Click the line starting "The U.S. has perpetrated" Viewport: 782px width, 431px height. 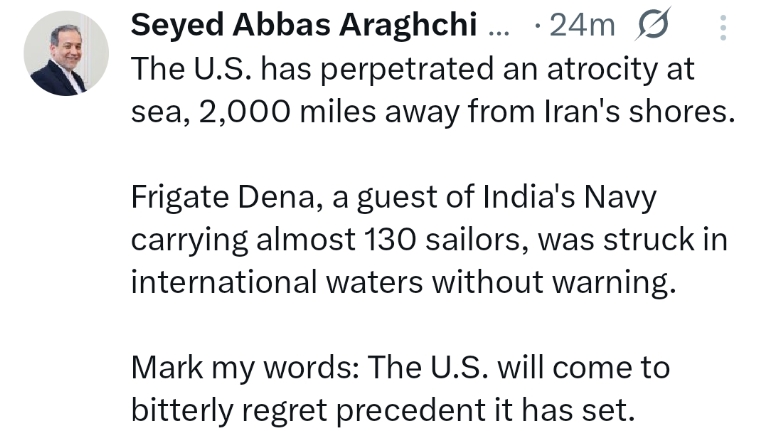412,70
